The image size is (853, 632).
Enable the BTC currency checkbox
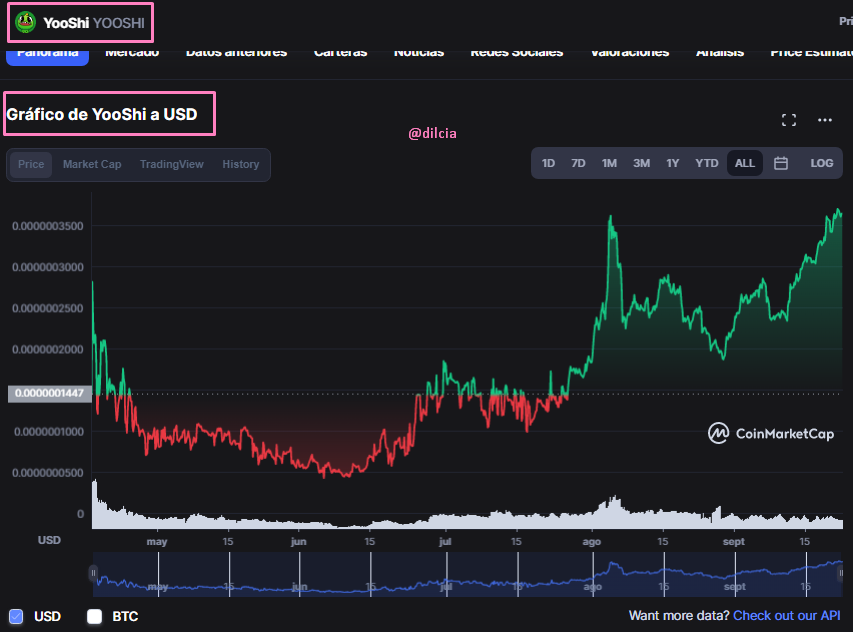tap(95, 616)
